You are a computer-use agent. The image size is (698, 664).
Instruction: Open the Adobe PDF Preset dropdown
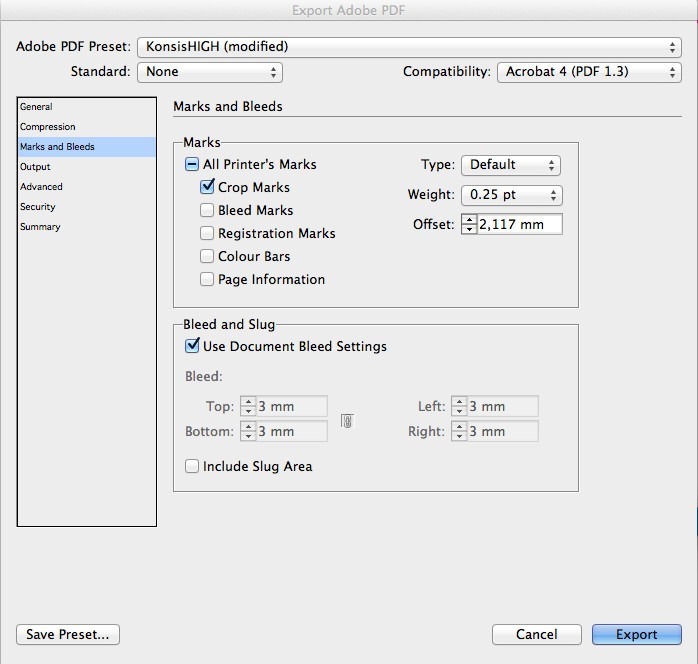pyautogui.click(x=409, y=47)
